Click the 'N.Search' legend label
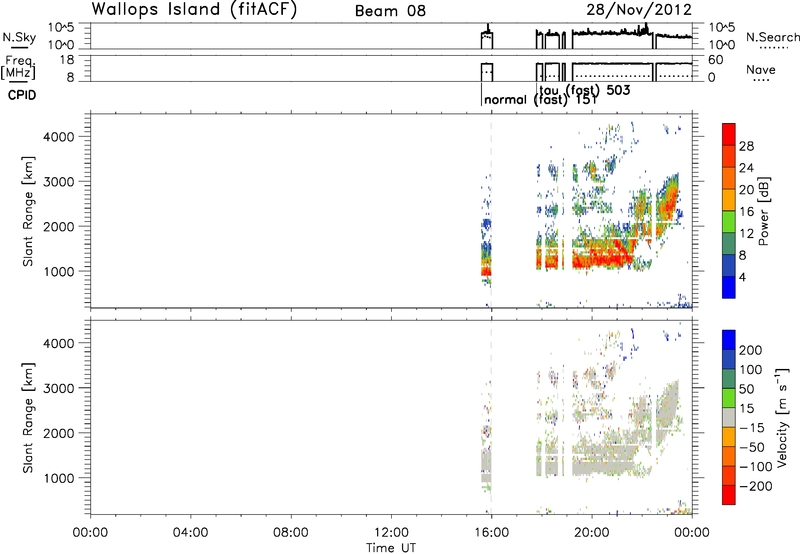Image resolution: width=800 pixels, height=554 pixels. click(772, 37)
